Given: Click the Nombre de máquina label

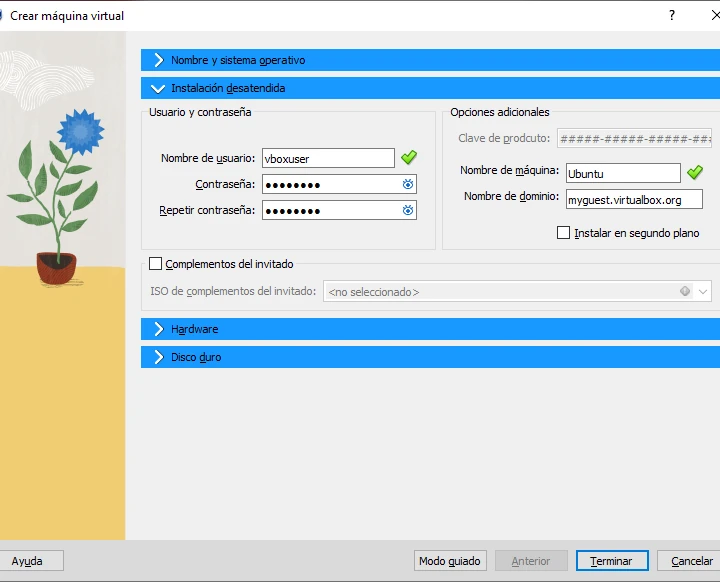Looking at the screenshot, I should pos(509,170).
